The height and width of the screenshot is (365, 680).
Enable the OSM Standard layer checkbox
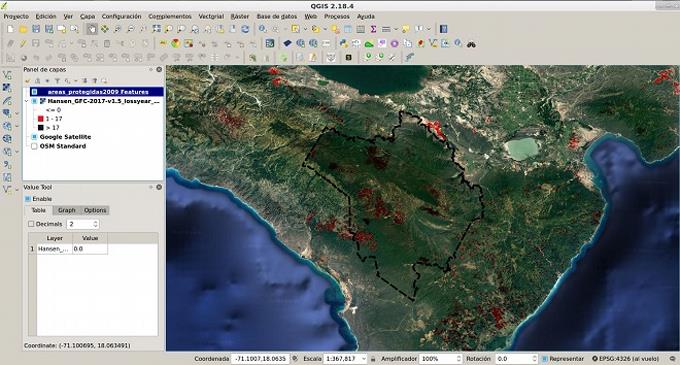pos(34,146)
